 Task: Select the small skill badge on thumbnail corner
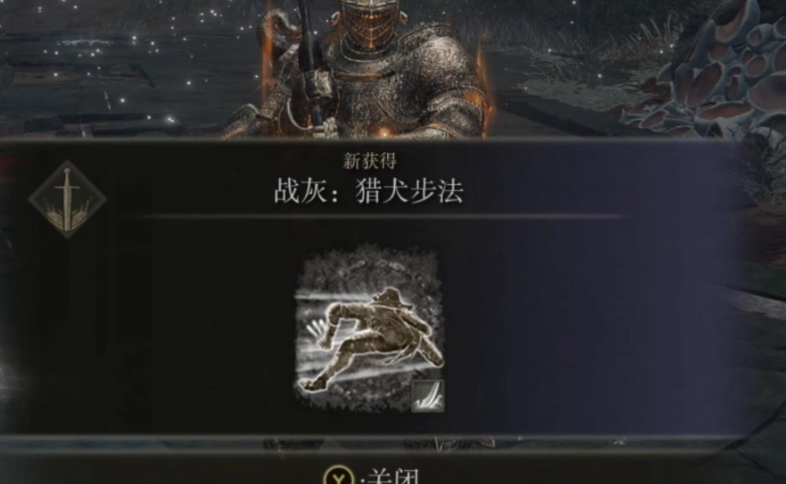pos(428,395)
